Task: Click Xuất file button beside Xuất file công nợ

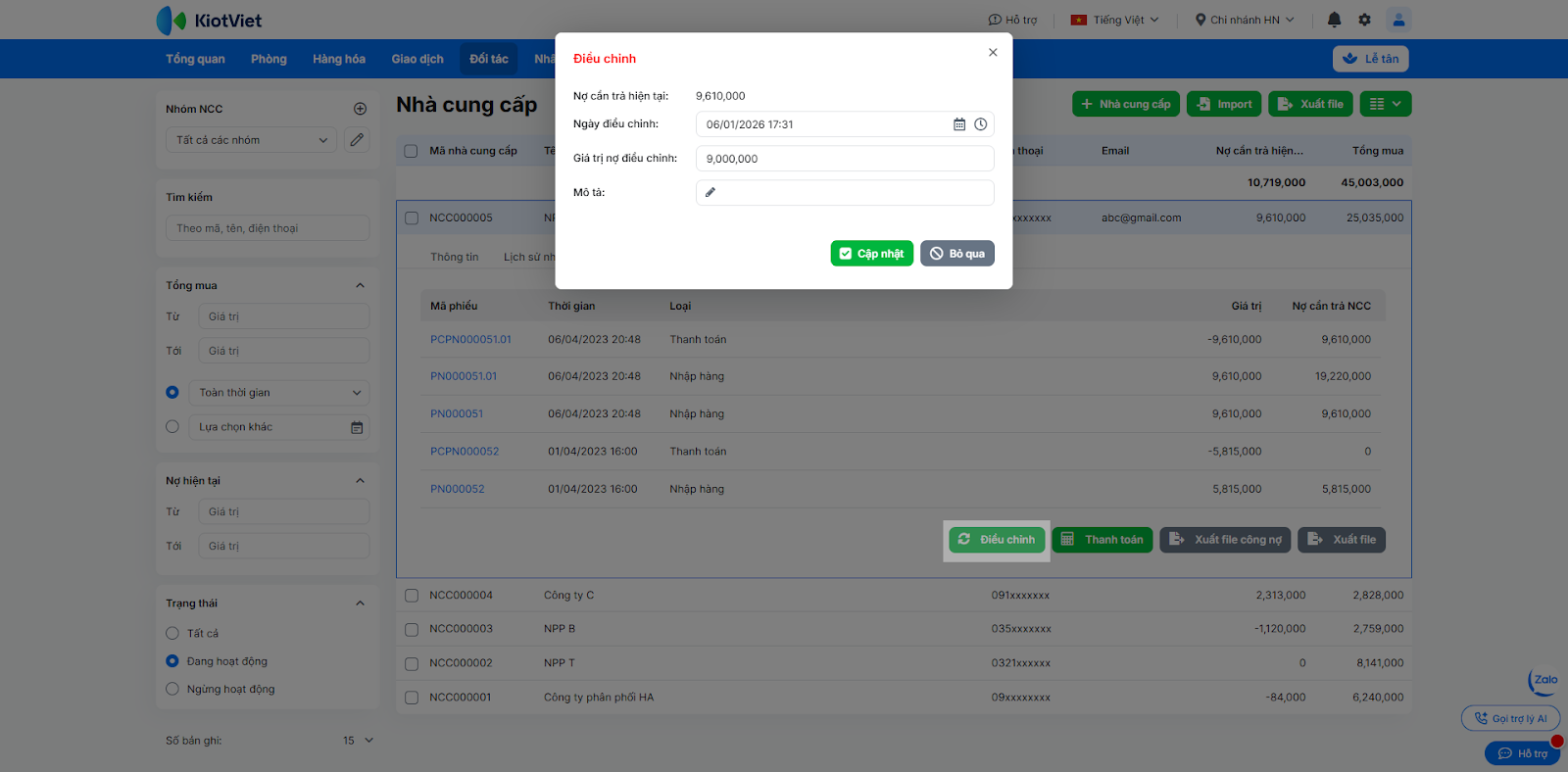Action: [x=1342, y=540]
